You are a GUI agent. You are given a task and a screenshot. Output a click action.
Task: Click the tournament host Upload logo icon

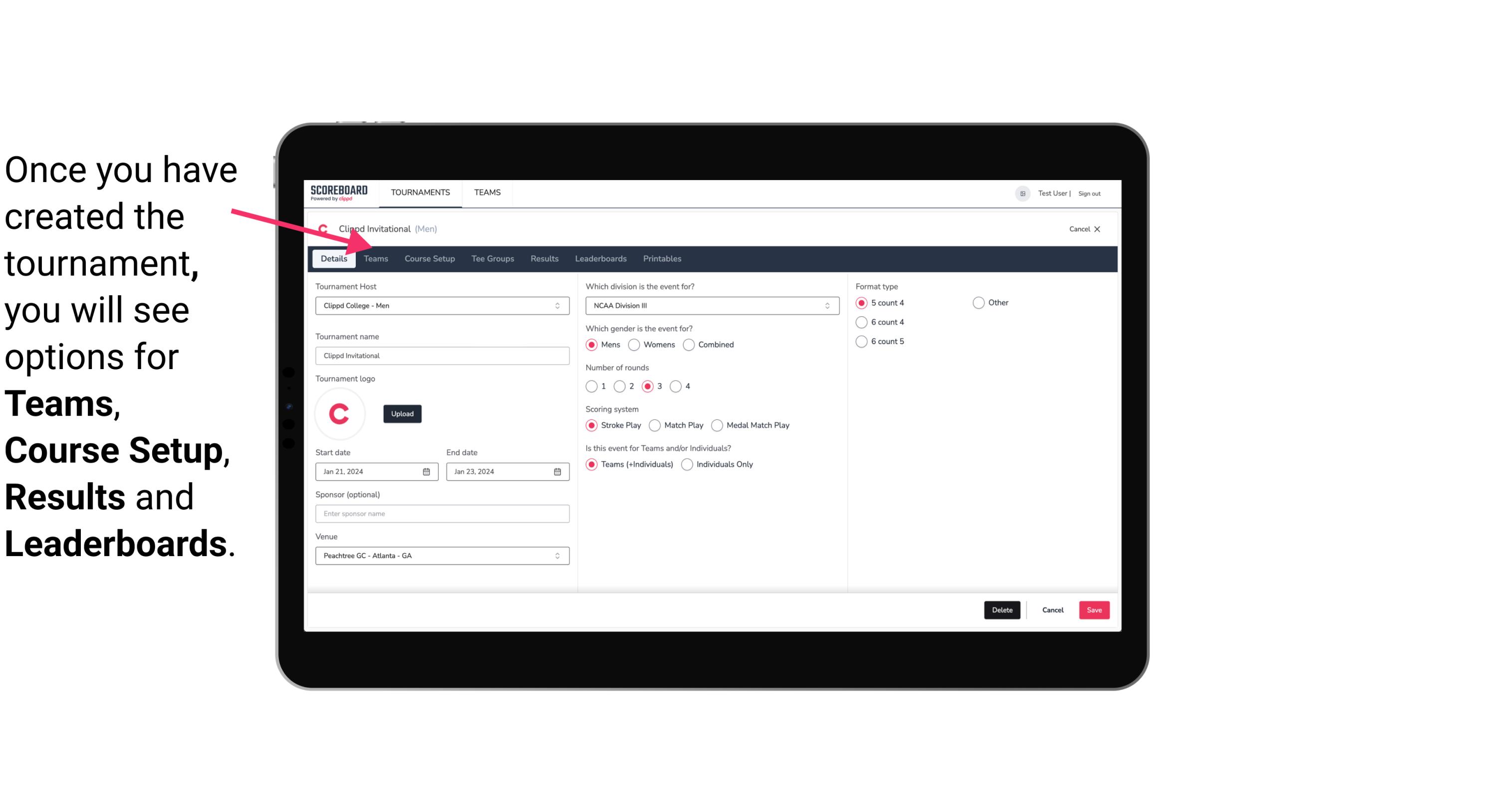pos(402,413)
